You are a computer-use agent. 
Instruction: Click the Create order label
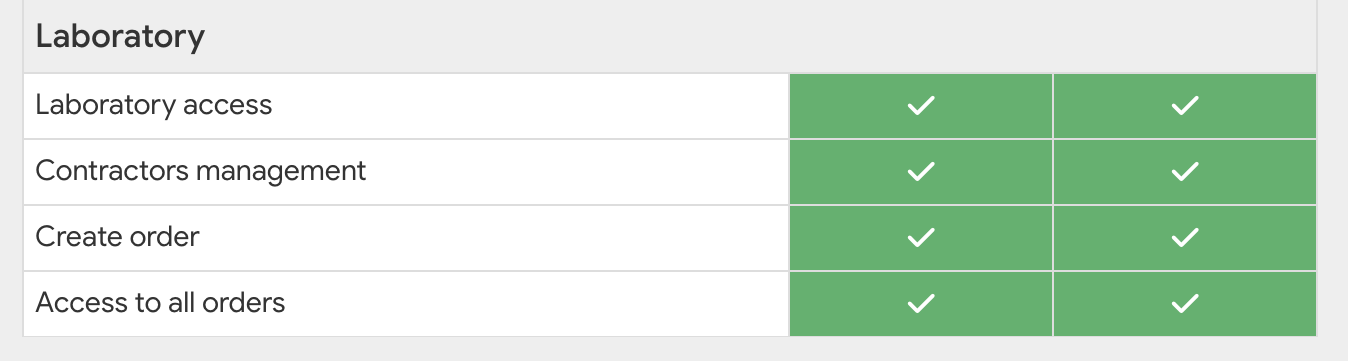tap(118, 237)
